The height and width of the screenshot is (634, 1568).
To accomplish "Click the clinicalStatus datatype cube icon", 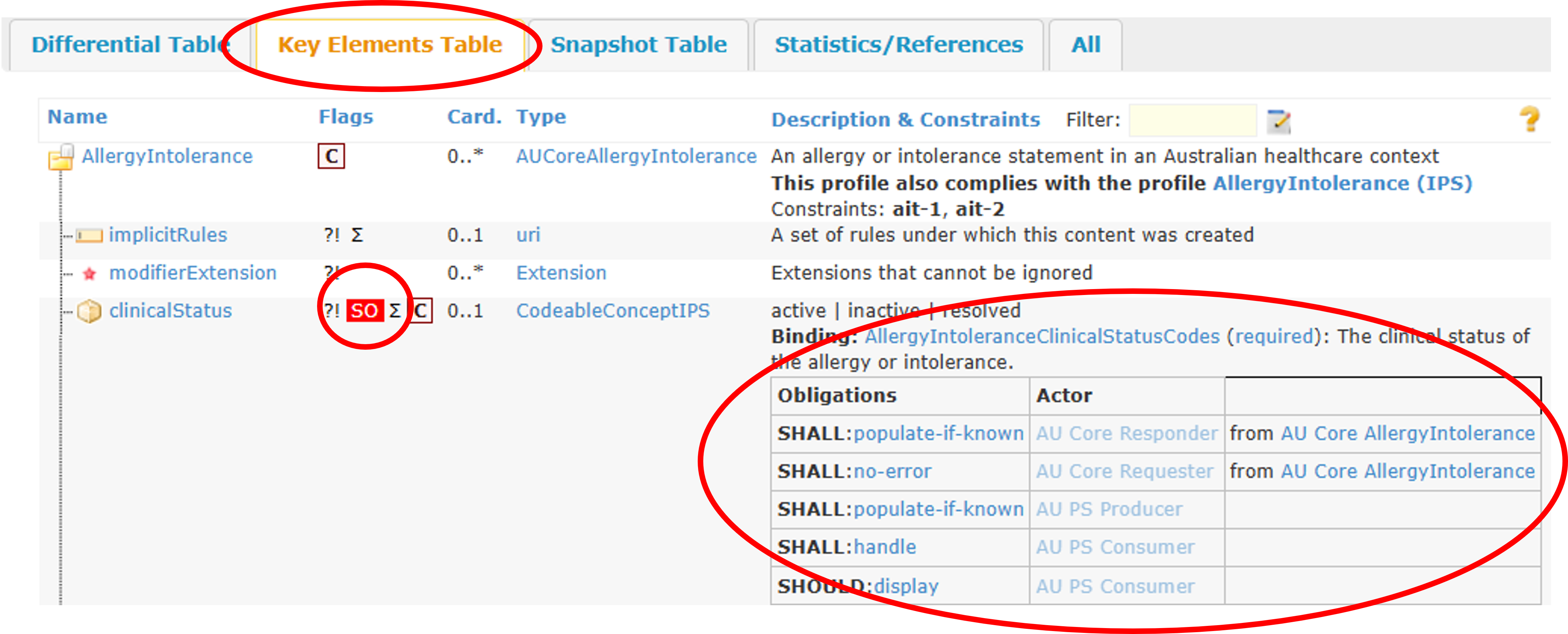I will (x=89, y=311).
